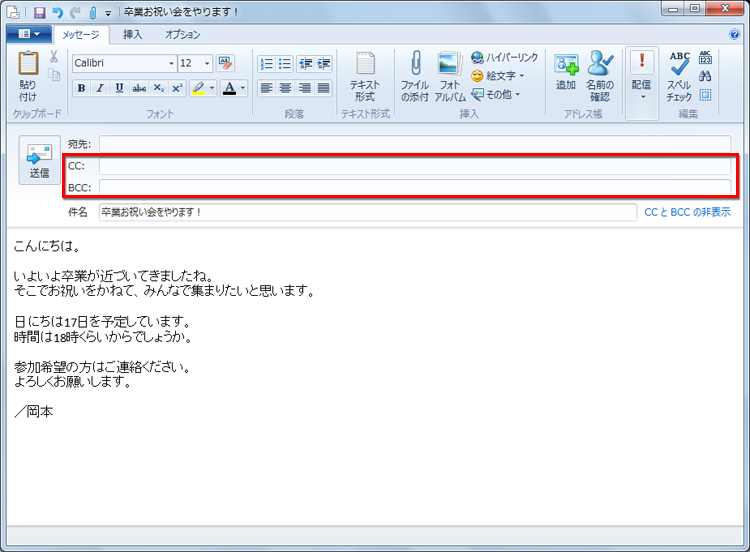The image size is (750, 552).
Task: Click the テキスト形式 plain text button
Action: (x=365, y=77)
